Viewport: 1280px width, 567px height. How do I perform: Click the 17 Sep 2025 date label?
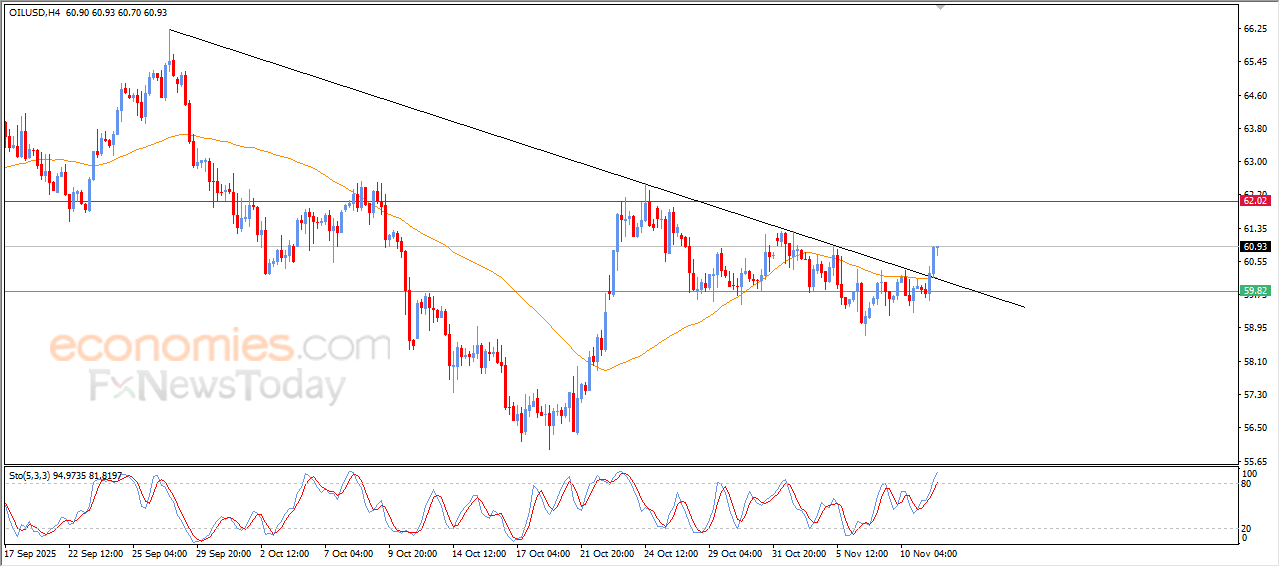pos(31,552)
